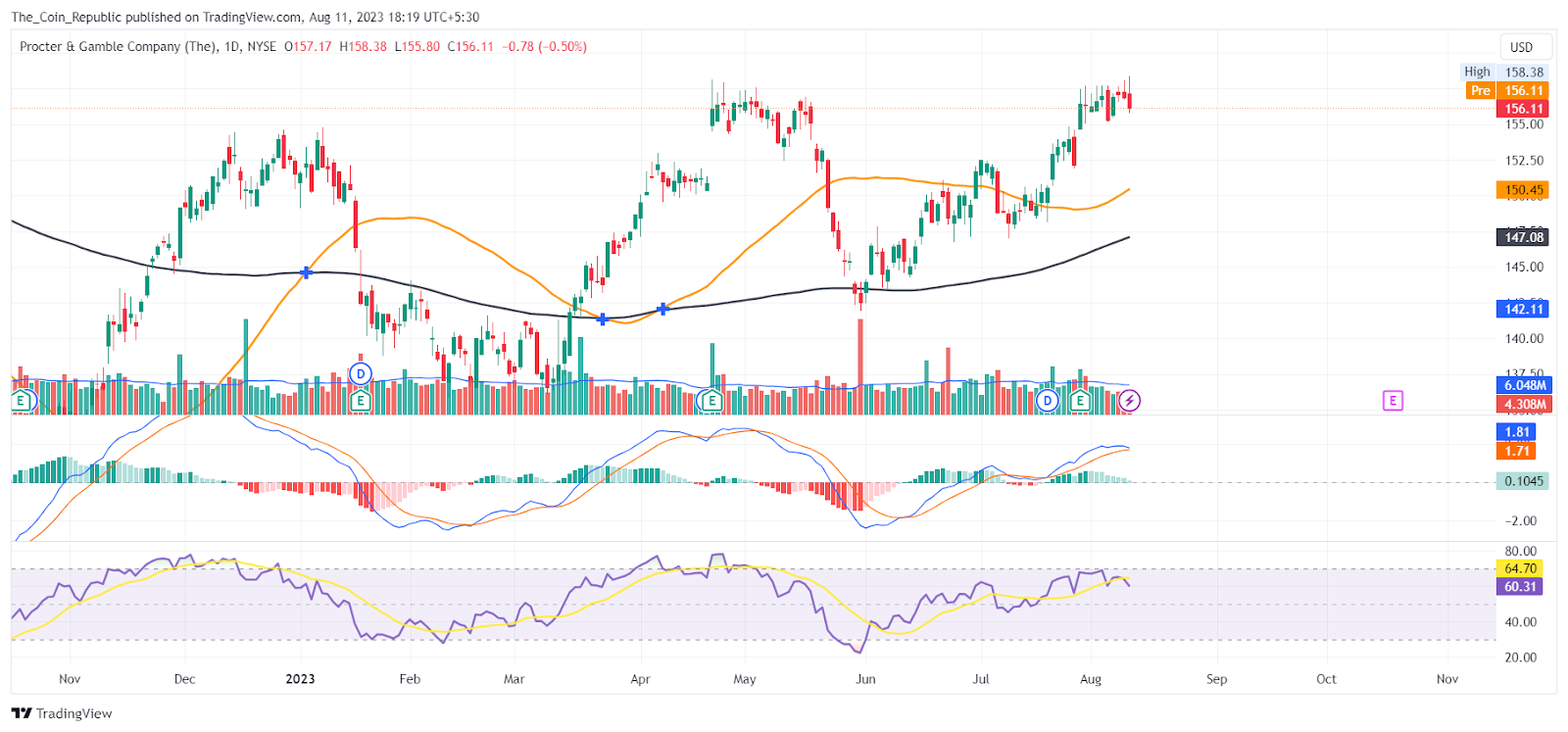Click the -2.00 MACD axis value
Viewport: 1568px width, 732px height.
(x=1520, y=521)
